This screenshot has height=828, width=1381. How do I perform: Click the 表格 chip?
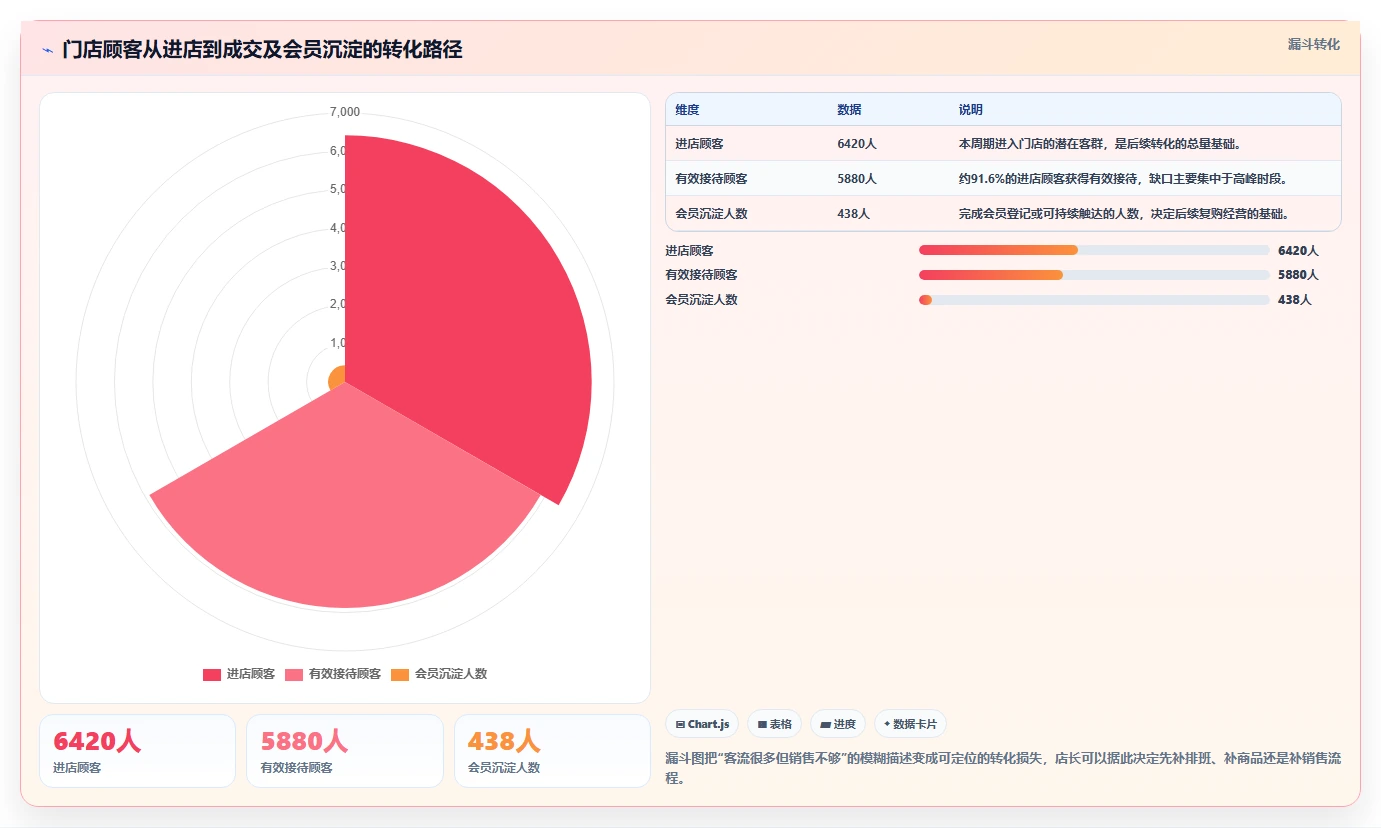pyautogui.click(x=775, y=724)
